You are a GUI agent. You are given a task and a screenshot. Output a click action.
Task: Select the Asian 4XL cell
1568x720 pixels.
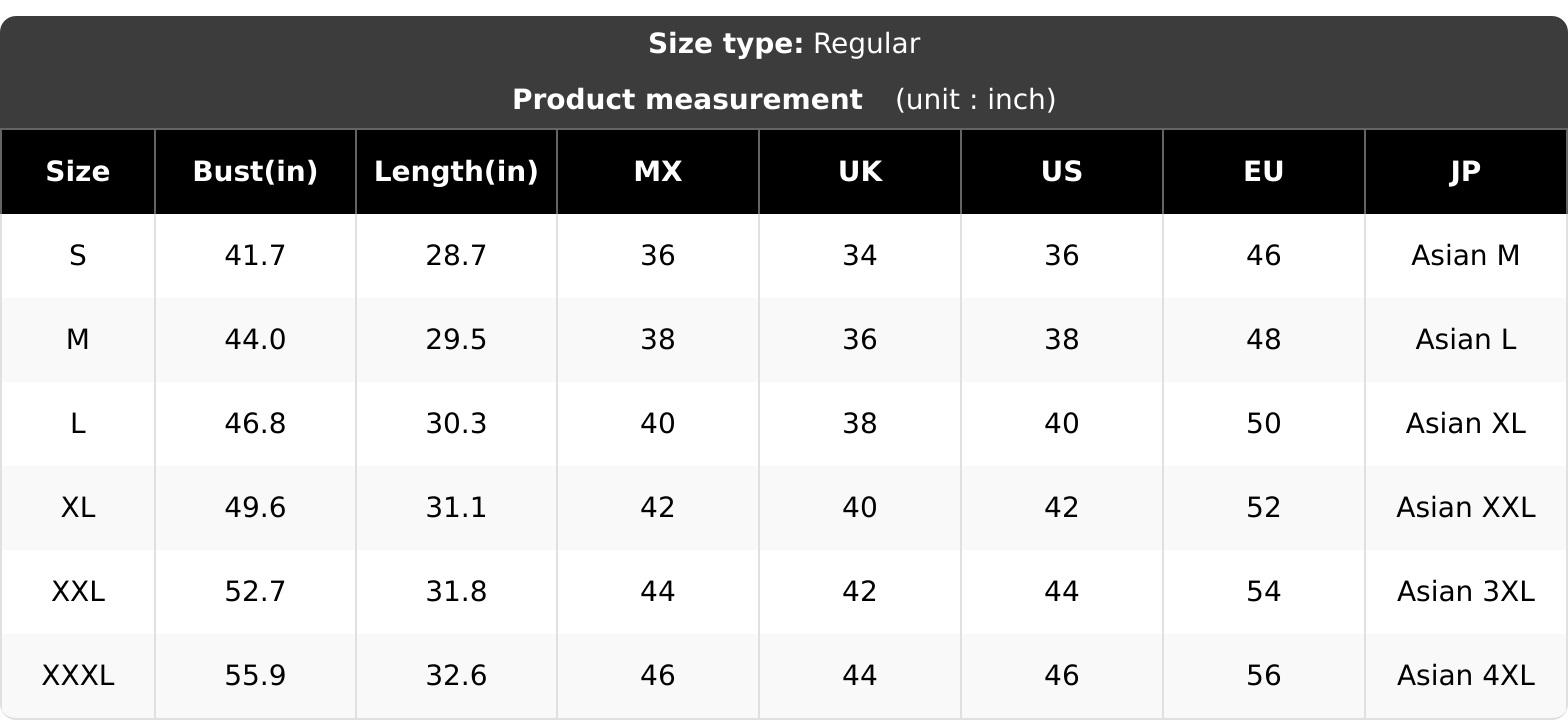pos(1466,676)
